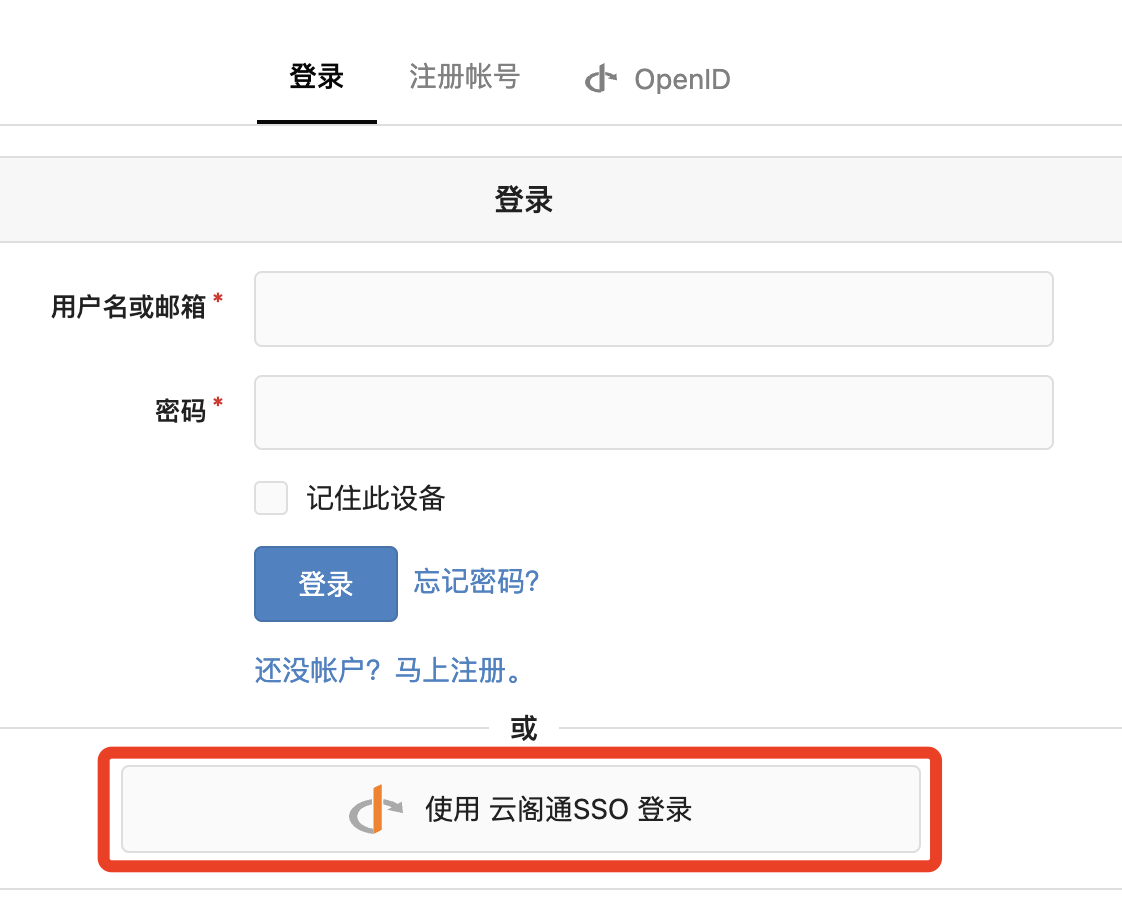1122x912 pixels.
Task: Click the 登录 panel heading
Action: [524, 200]
